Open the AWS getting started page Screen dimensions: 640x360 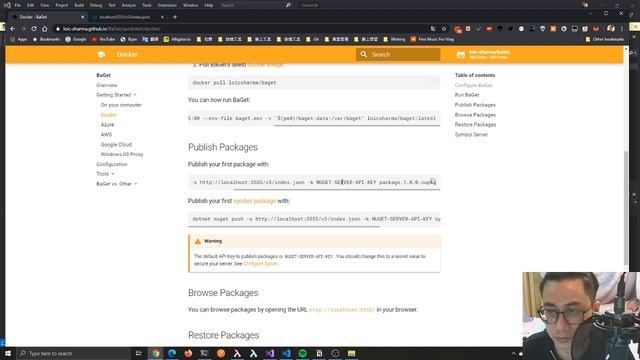106,134
